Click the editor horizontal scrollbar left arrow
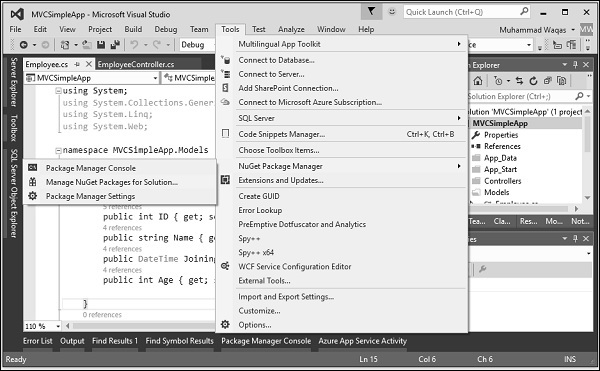This screenshot has width=600, height=371. [68, 326]
